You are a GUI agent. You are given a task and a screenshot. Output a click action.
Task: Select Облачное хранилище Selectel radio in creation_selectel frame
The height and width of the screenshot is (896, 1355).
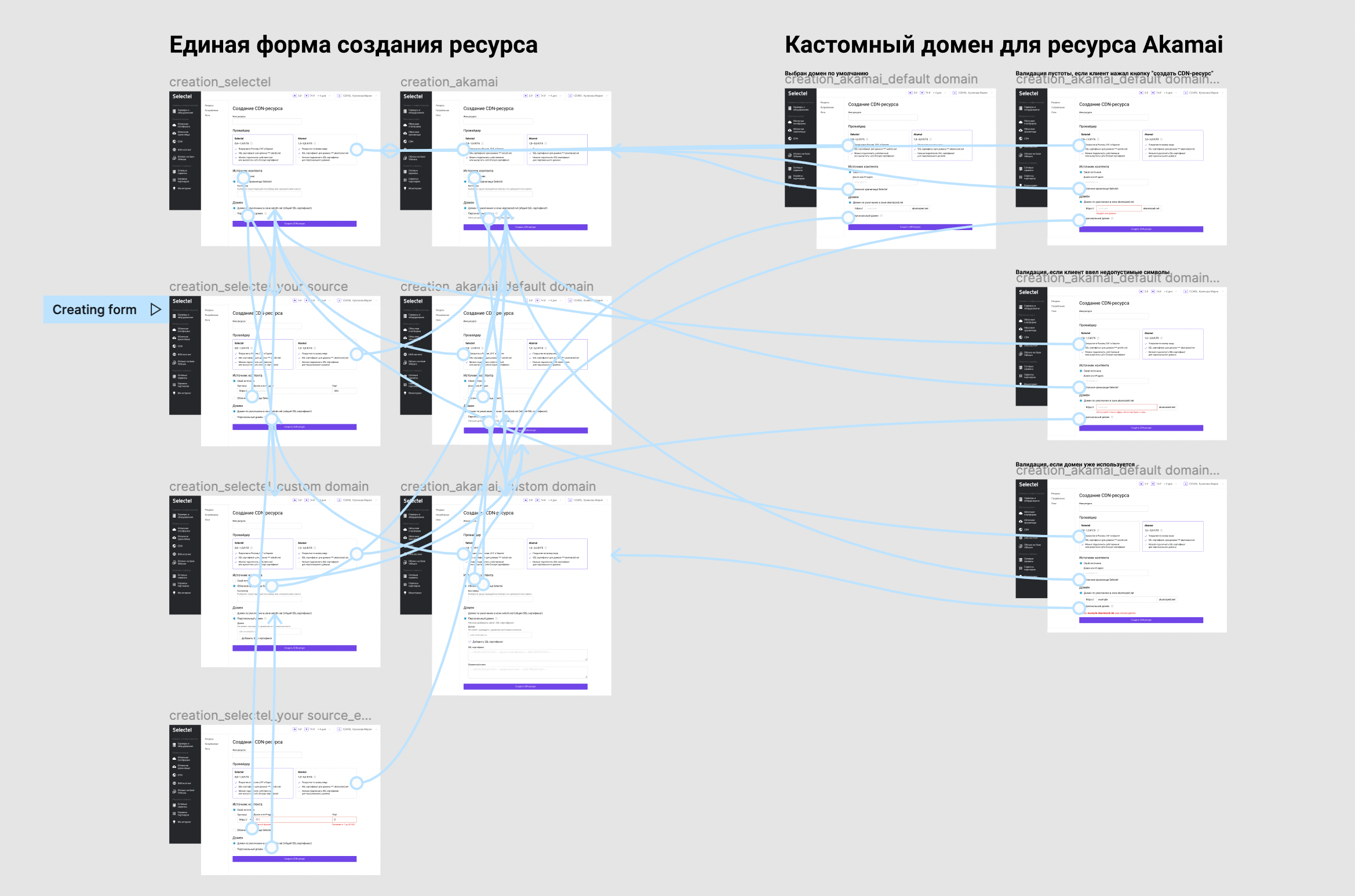click(x=234, y=181)
